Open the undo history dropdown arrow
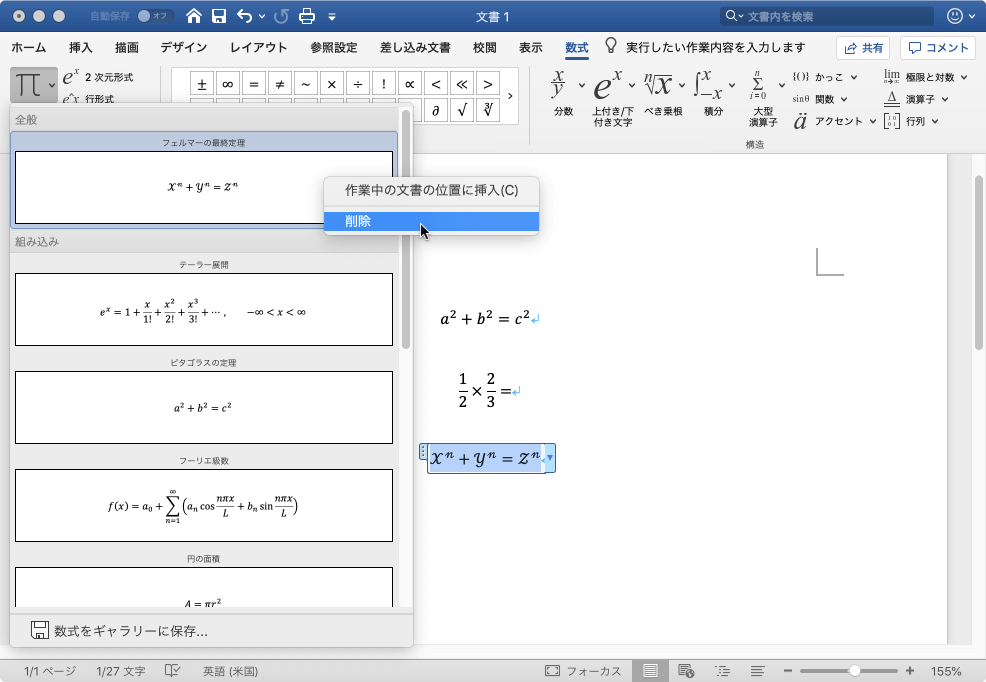The height and width of the screenshot is (682, 986). tap(262, 16)
